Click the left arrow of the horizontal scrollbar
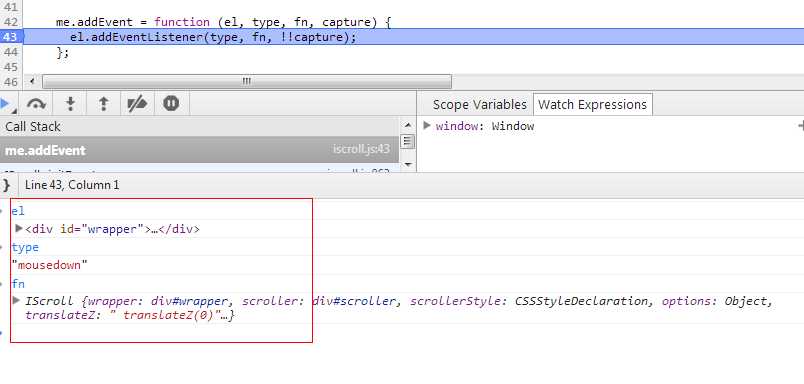804x384 pixels. coord(32,82)
